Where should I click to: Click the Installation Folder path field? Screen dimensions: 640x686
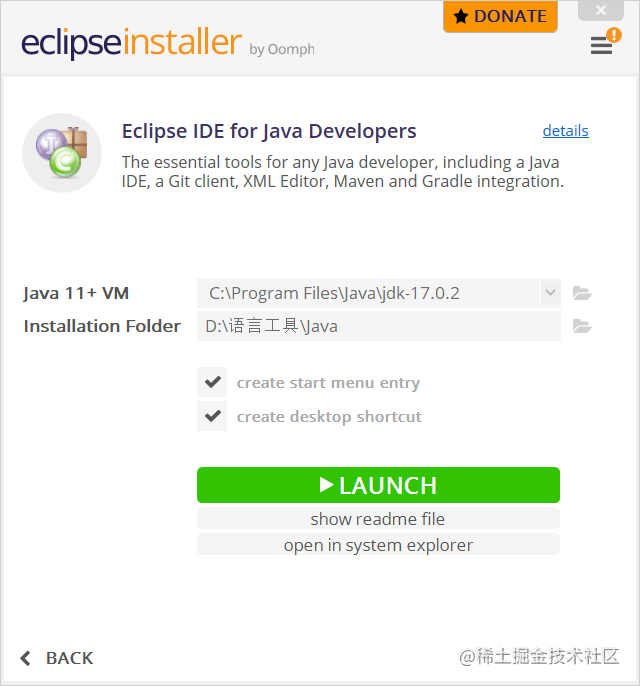379,326
